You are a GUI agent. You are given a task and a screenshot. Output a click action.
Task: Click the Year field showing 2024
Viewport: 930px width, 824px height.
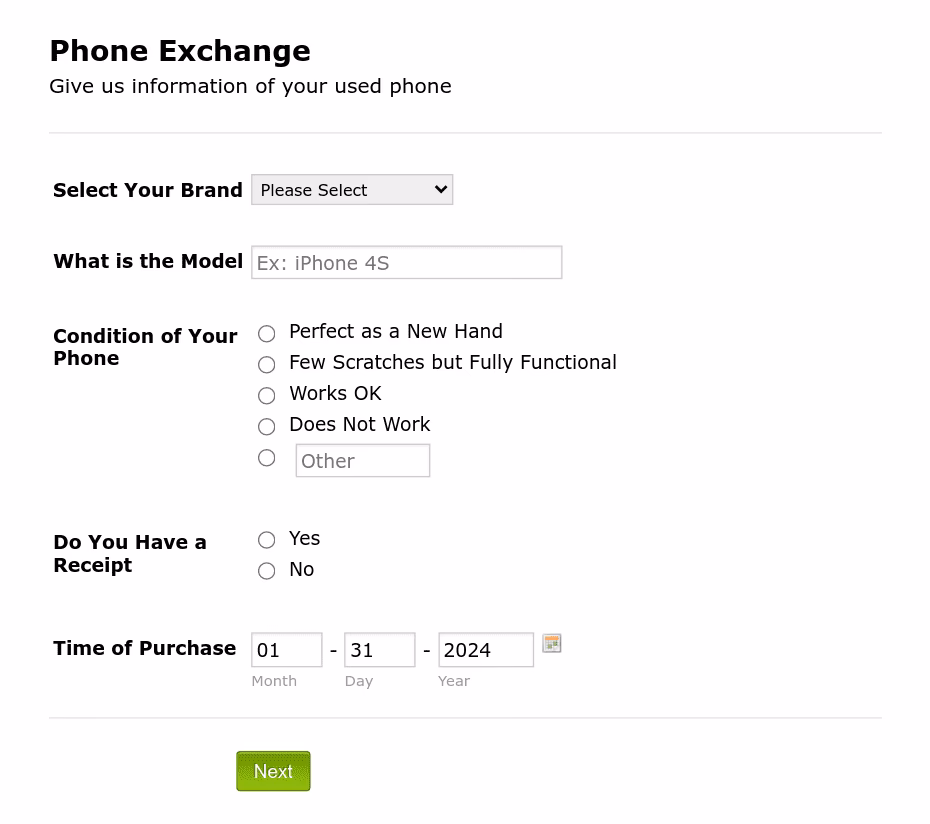(x=485, y=649)
